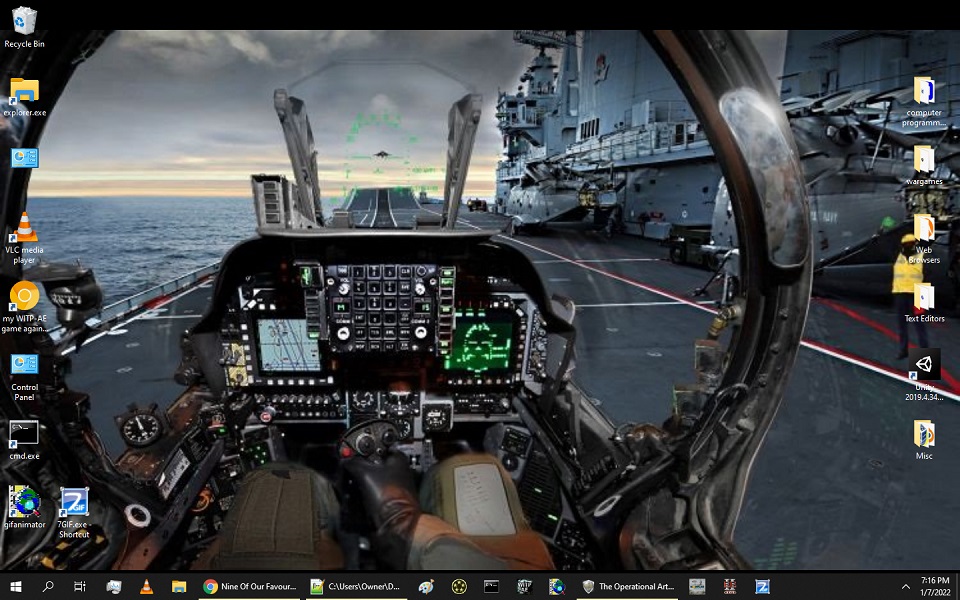Switch to Chrome Nine Of Our Favour... window
Image resolution: width=960 pixels, height=600 pixels.
[x=250, y=586]
